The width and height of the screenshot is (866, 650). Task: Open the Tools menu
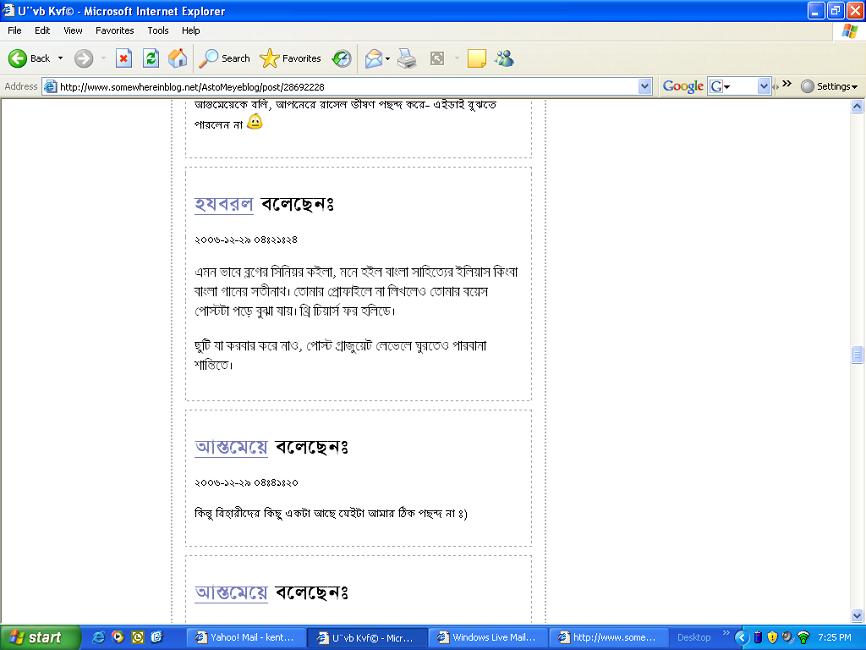point(157,30)
